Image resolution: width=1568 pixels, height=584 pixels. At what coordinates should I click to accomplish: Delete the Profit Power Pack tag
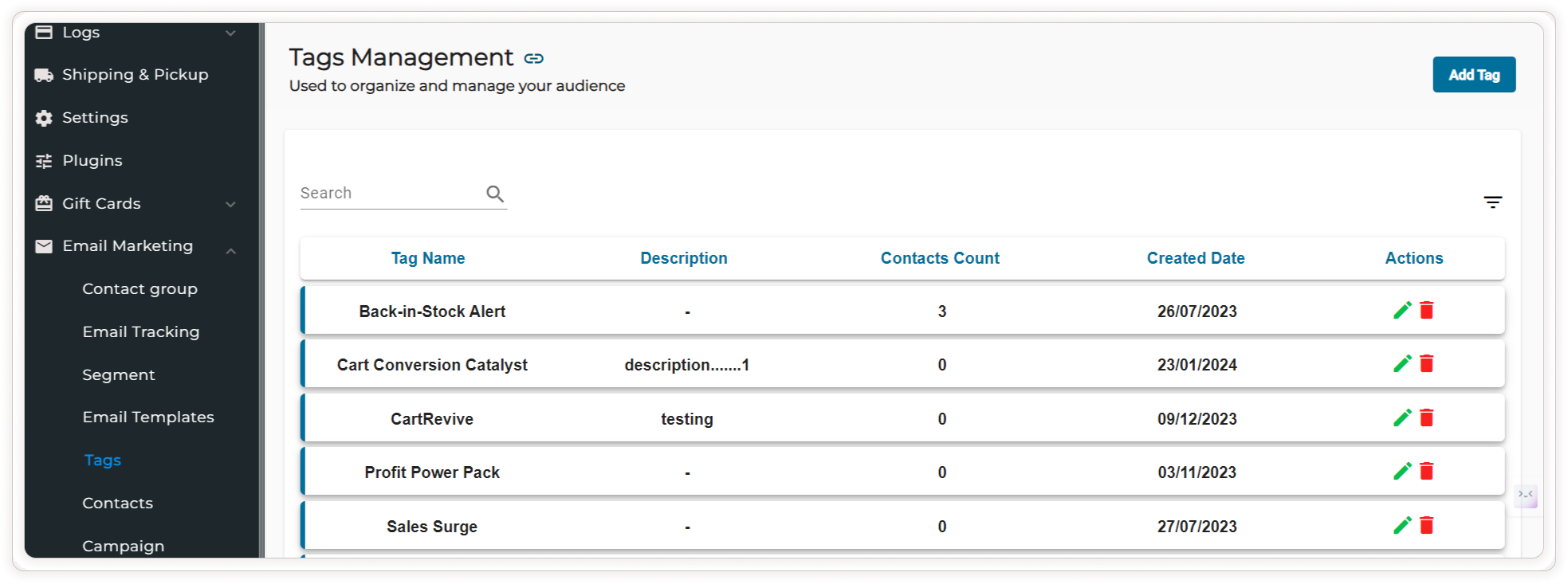click(x=1427, y=472)
